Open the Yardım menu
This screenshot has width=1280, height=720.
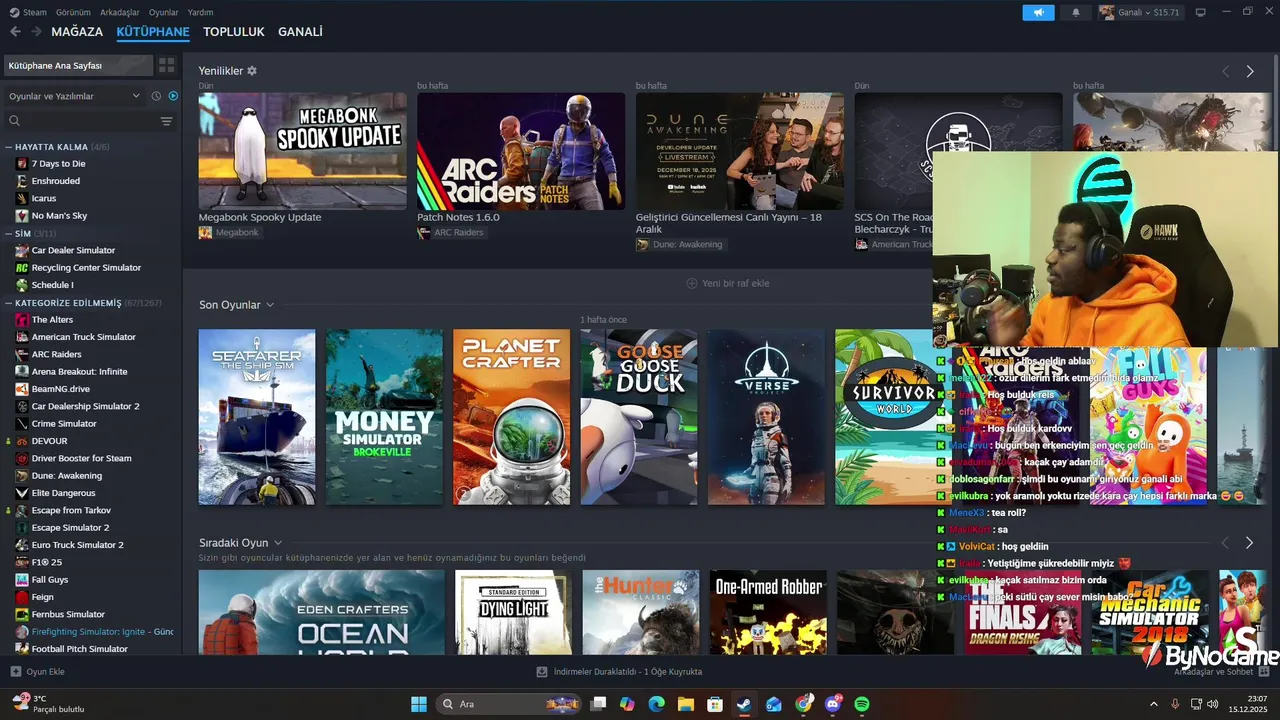201,12
